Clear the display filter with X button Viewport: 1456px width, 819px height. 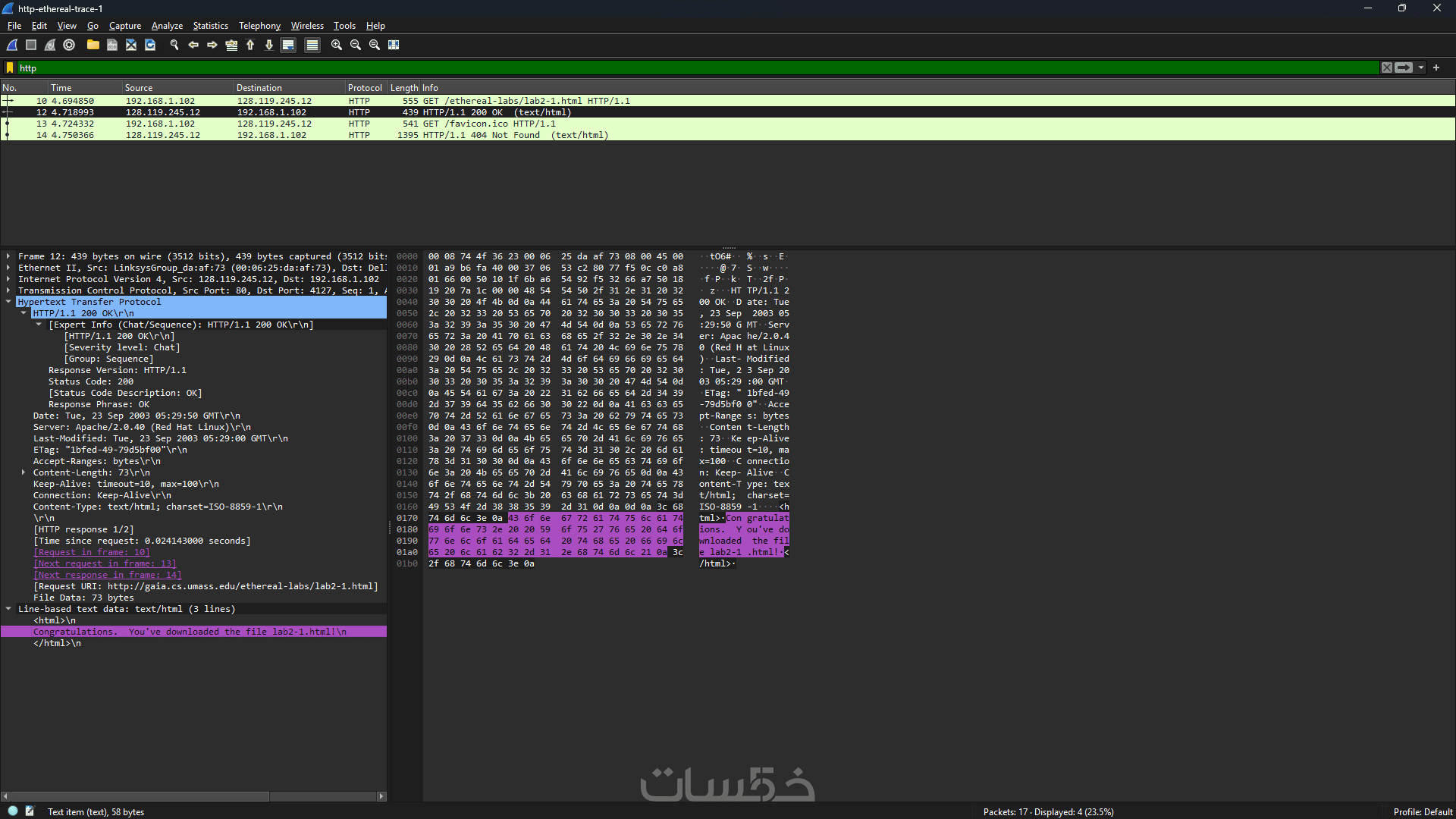pos(1386,68)
